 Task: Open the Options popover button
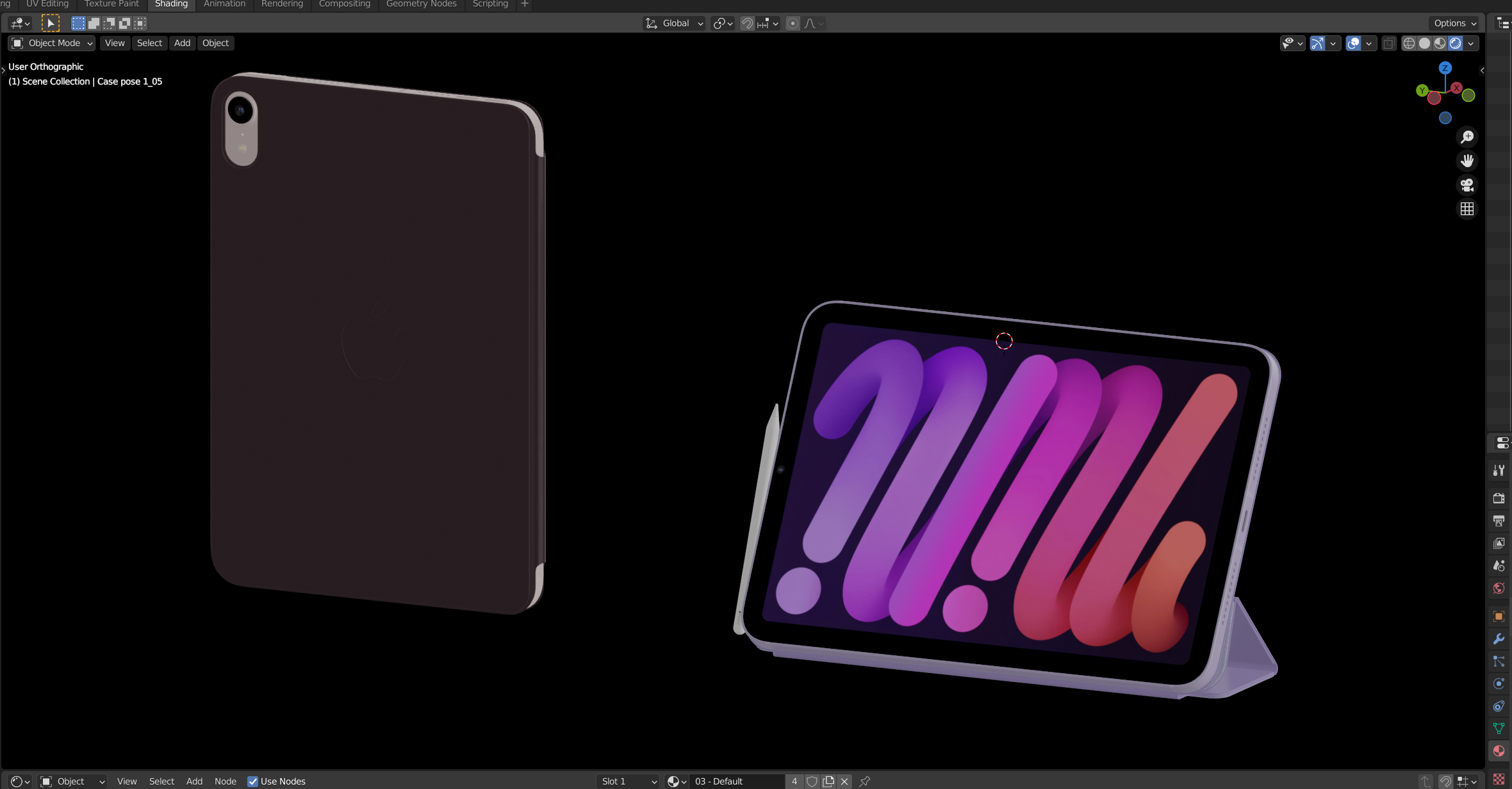coord(1455,23)
